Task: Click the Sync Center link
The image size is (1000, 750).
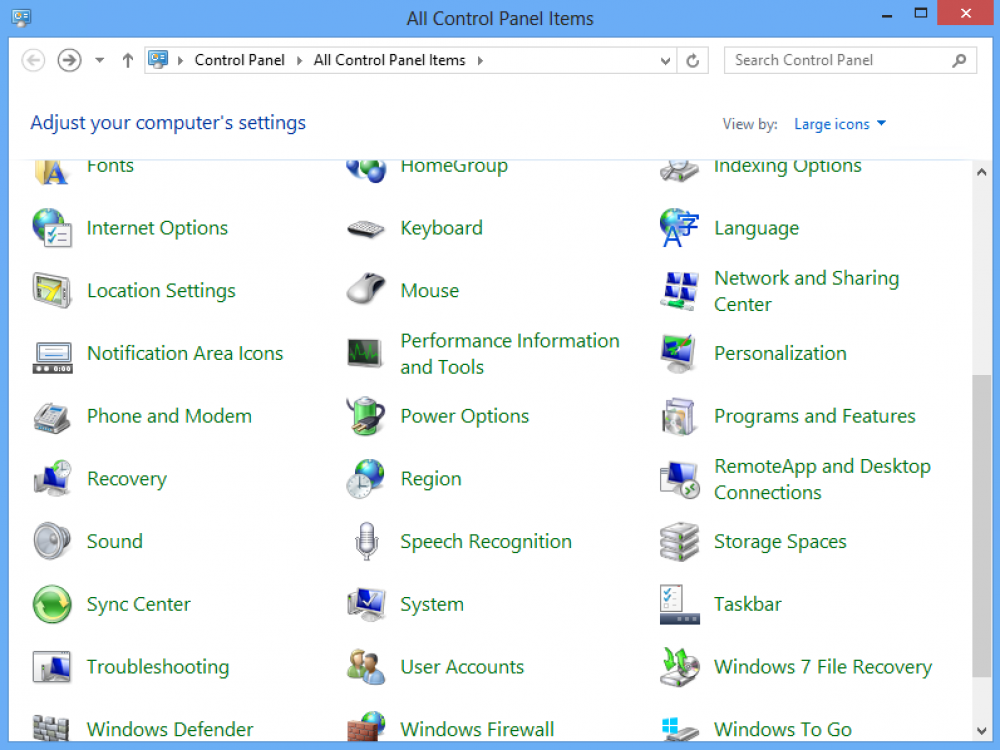Action: click(x=138, y=605)
